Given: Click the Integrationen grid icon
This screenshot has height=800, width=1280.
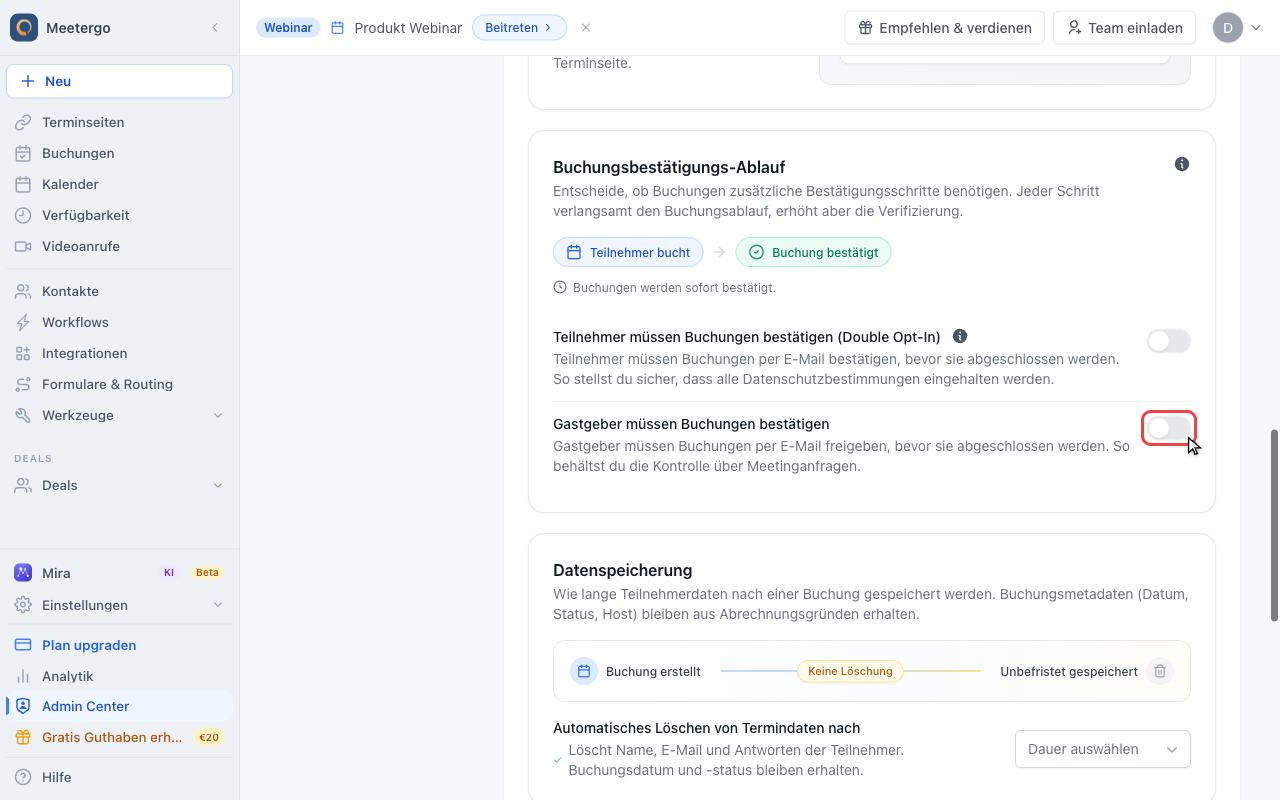Looking at the screenshot, I should point(23,353).
